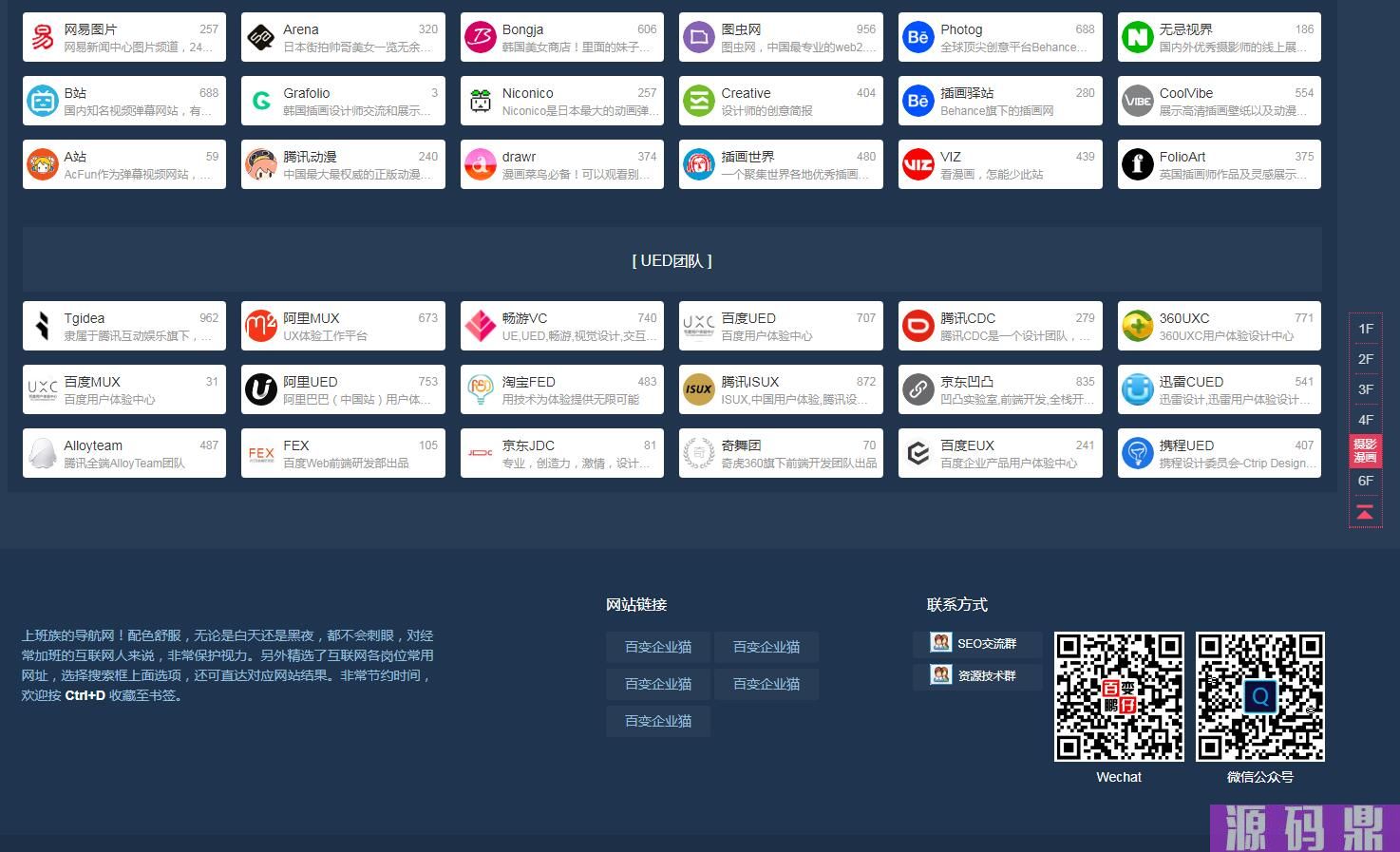The height and width of the screenshot is (852, 1400).
Task: Click the Niconico TV icon
Action: (481, 101)
